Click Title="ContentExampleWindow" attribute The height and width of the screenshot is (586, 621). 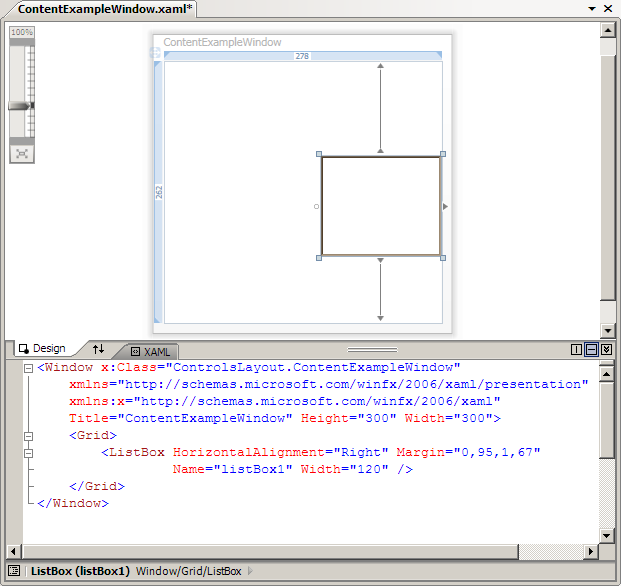181,418
